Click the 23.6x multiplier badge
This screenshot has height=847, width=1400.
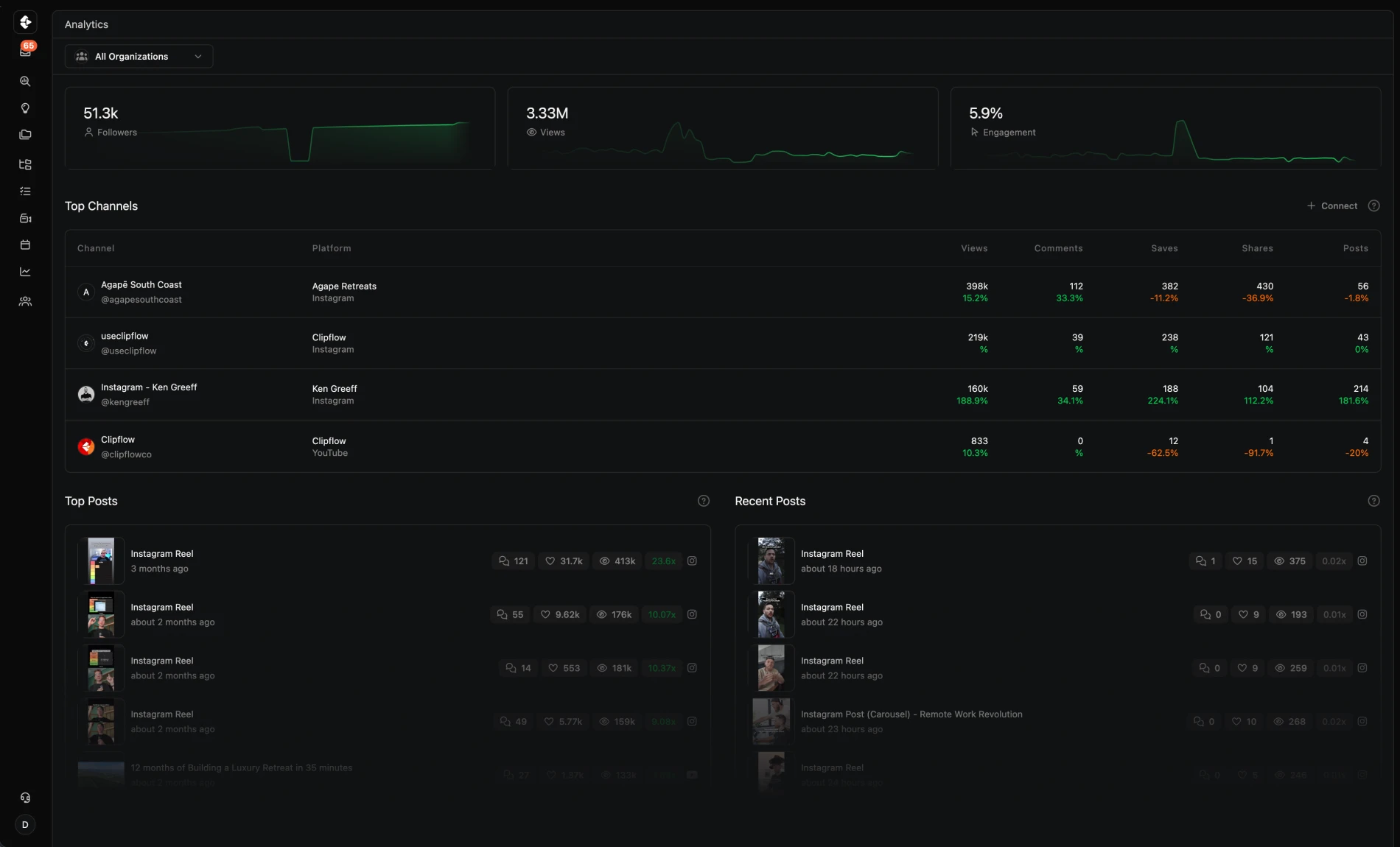663,560
